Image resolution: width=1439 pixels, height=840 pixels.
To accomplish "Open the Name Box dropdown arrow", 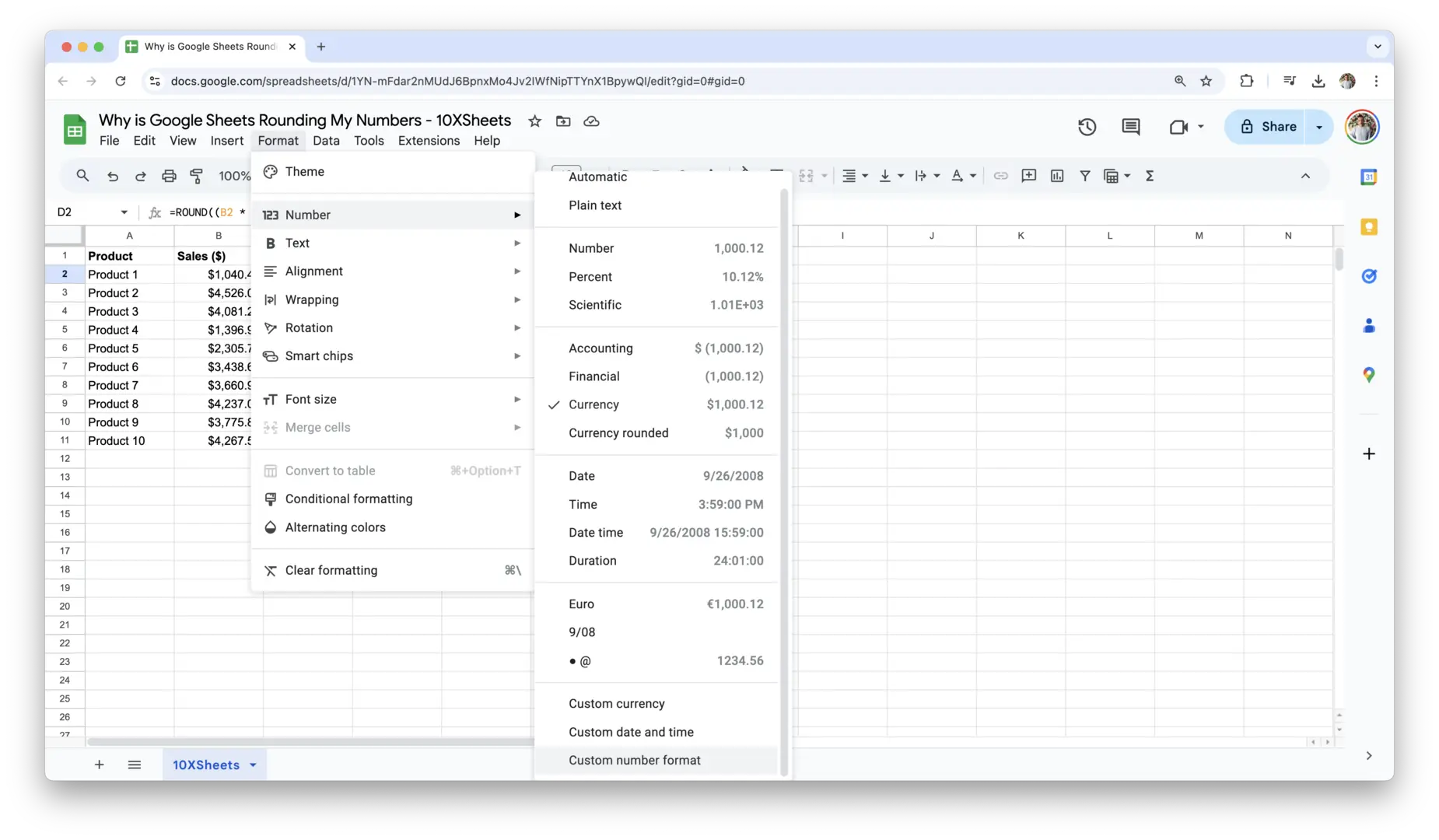I will point(124,212).
